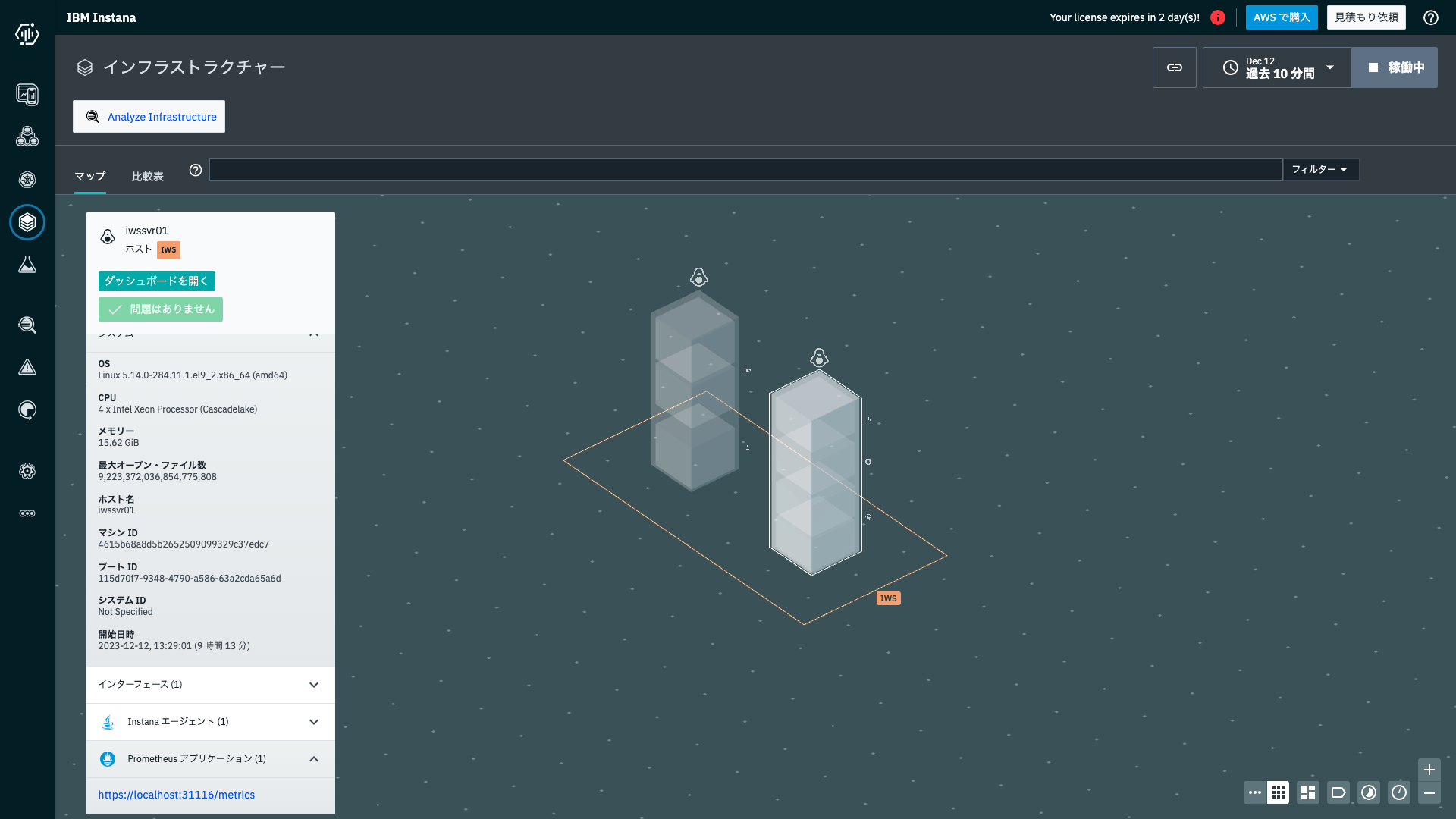Switch map to grid view toggle

point(1279,792)
